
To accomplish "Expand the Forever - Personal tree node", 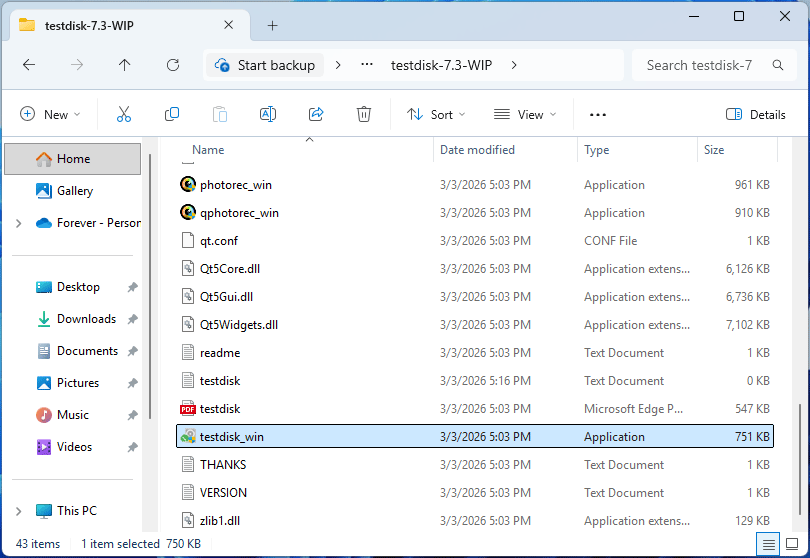I will (x=19, y=223).
